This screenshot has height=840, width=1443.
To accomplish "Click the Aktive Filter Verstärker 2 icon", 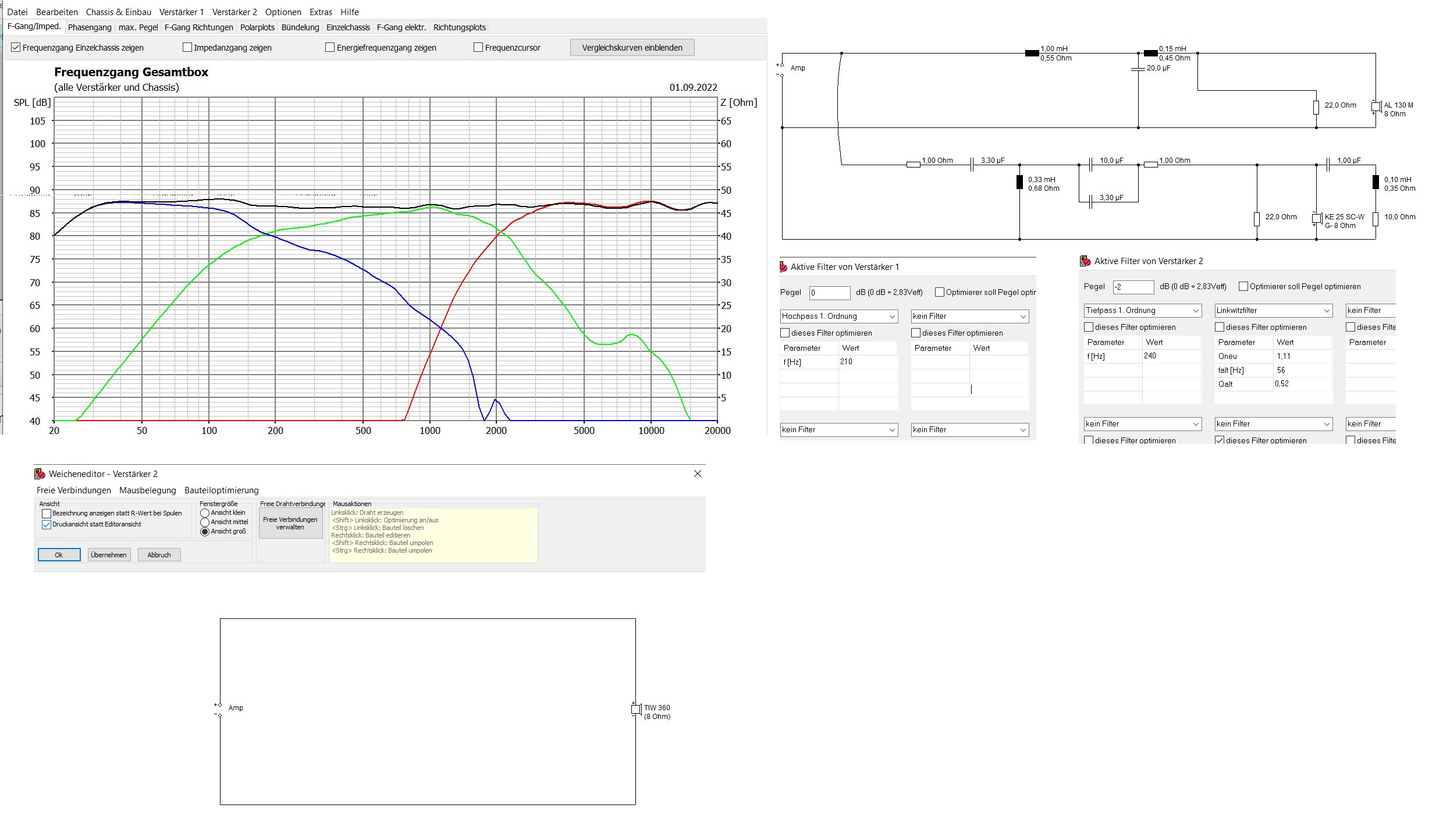I will pyautogui.click(x=1085, y=261).
